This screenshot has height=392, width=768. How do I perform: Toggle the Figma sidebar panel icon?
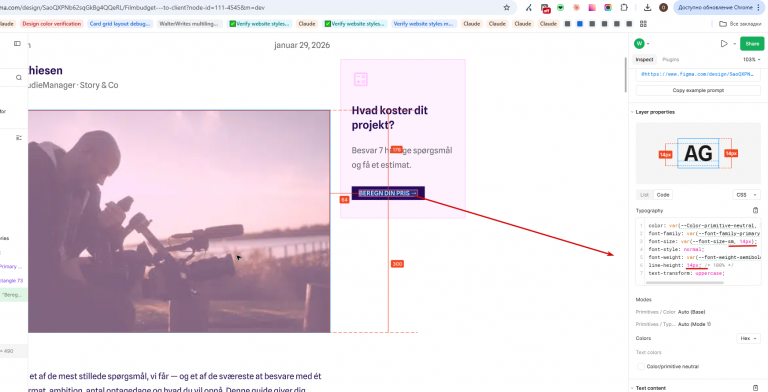(x=17, y=44)
